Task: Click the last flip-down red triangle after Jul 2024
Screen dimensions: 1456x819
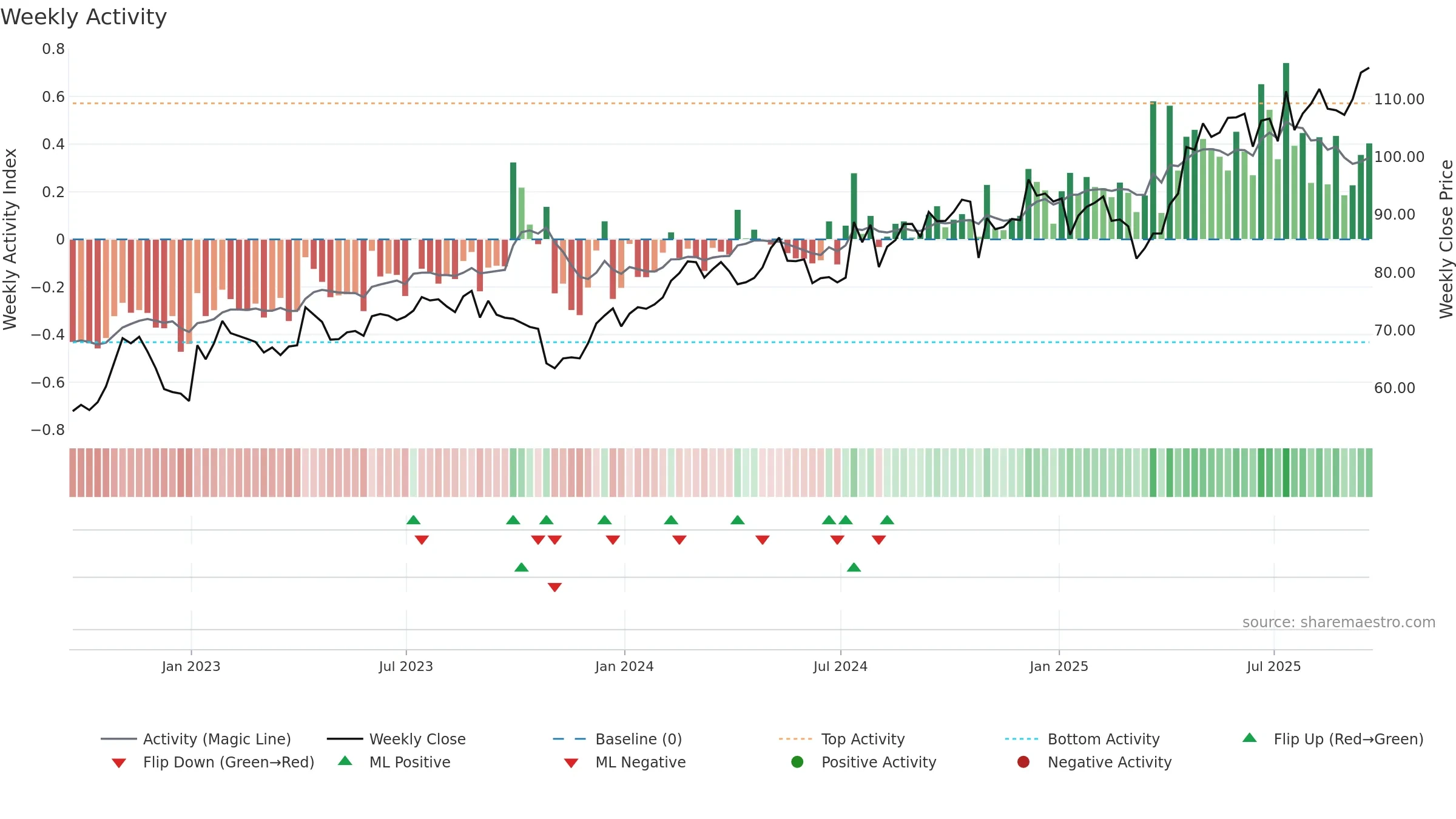Action: 879,540
